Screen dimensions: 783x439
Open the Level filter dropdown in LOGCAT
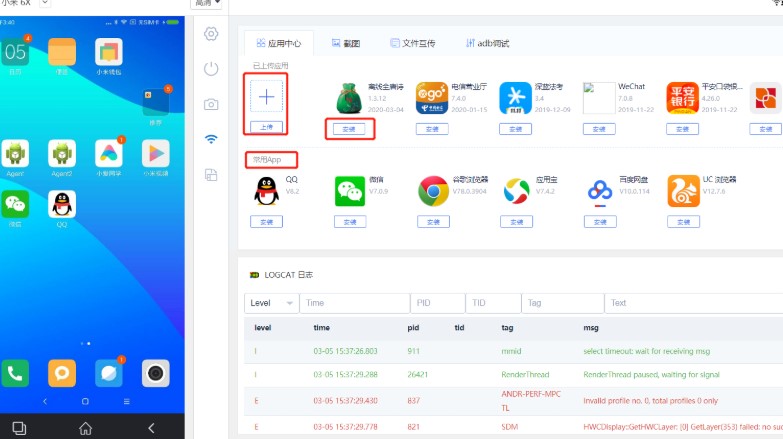(272, 303)
